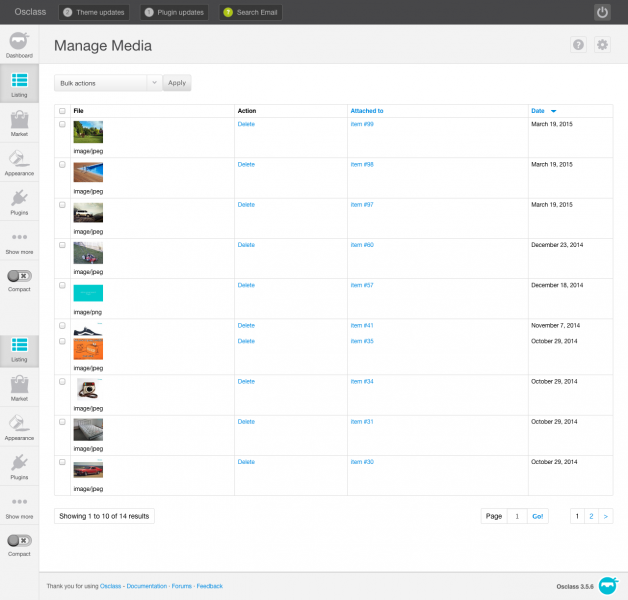Tick the checkbox for item #99 row
This screenshot has width=628, height=600.
pyautogui.click(x=62, y=124)
